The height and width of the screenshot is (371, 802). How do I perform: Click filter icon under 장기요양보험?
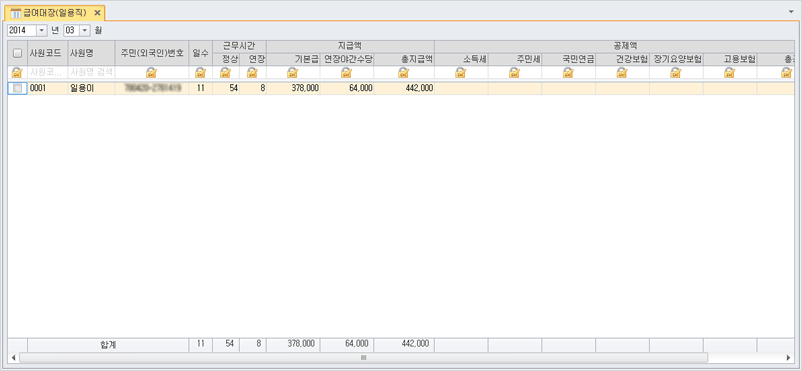point(676,72)
